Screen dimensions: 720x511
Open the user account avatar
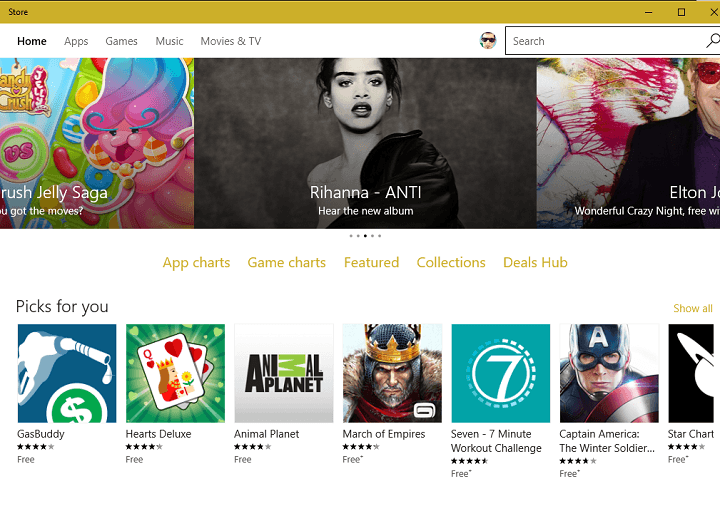click(x=488, y=41)
